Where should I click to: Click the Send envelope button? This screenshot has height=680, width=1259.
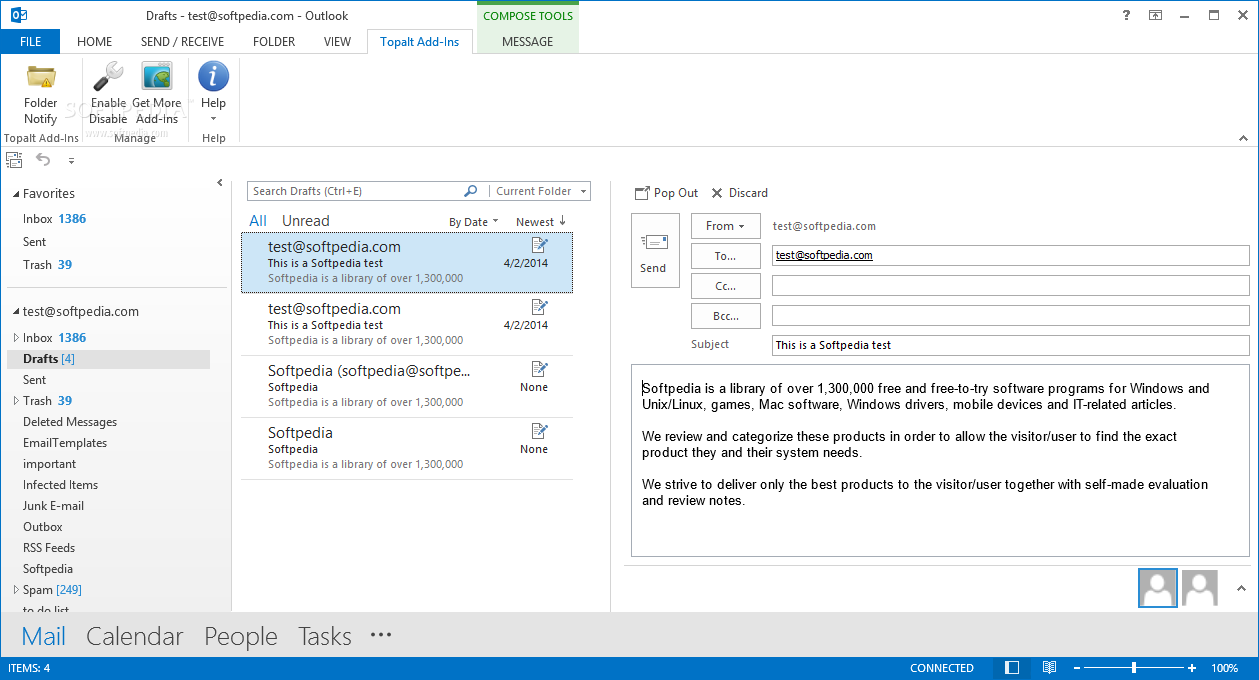[x=655, y=251]
